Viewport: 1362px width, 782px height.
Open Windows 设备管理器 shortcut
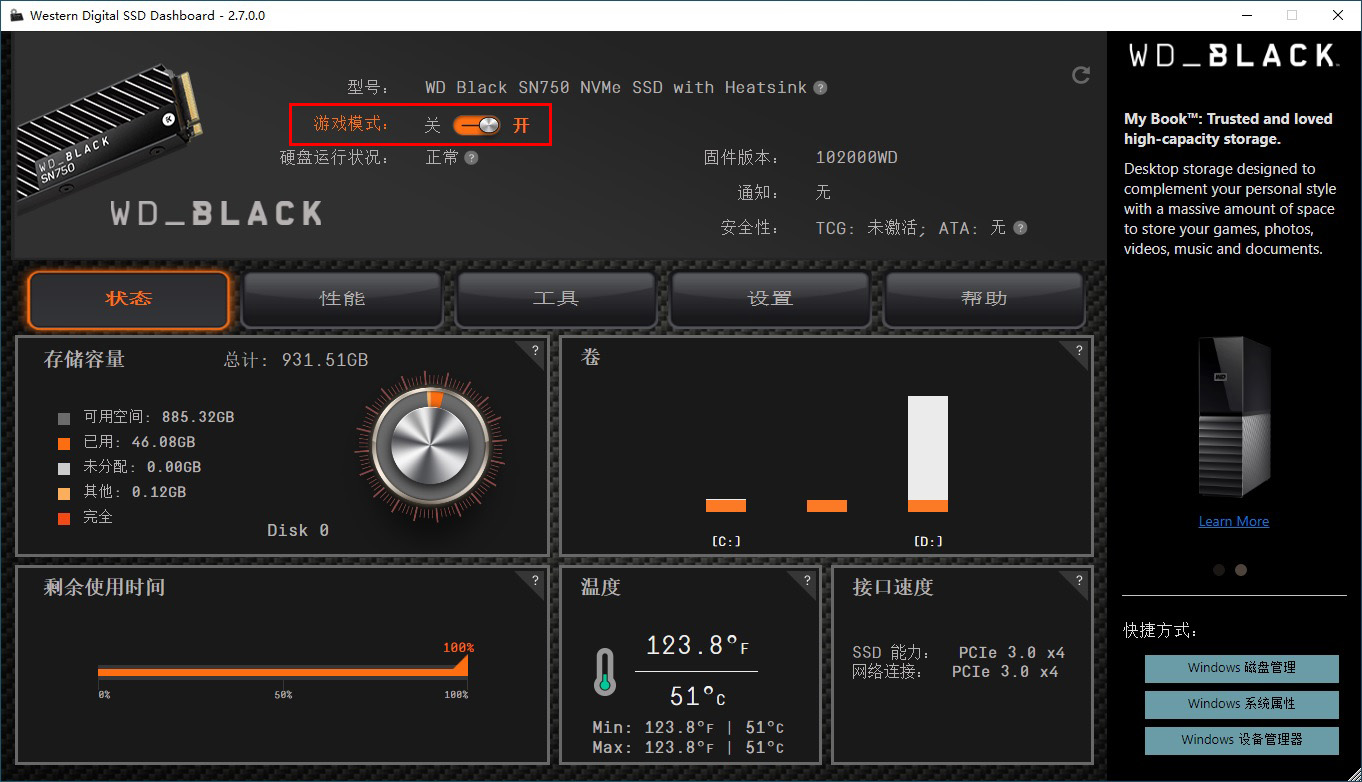pyautogui.click(x=1241, y=740)
